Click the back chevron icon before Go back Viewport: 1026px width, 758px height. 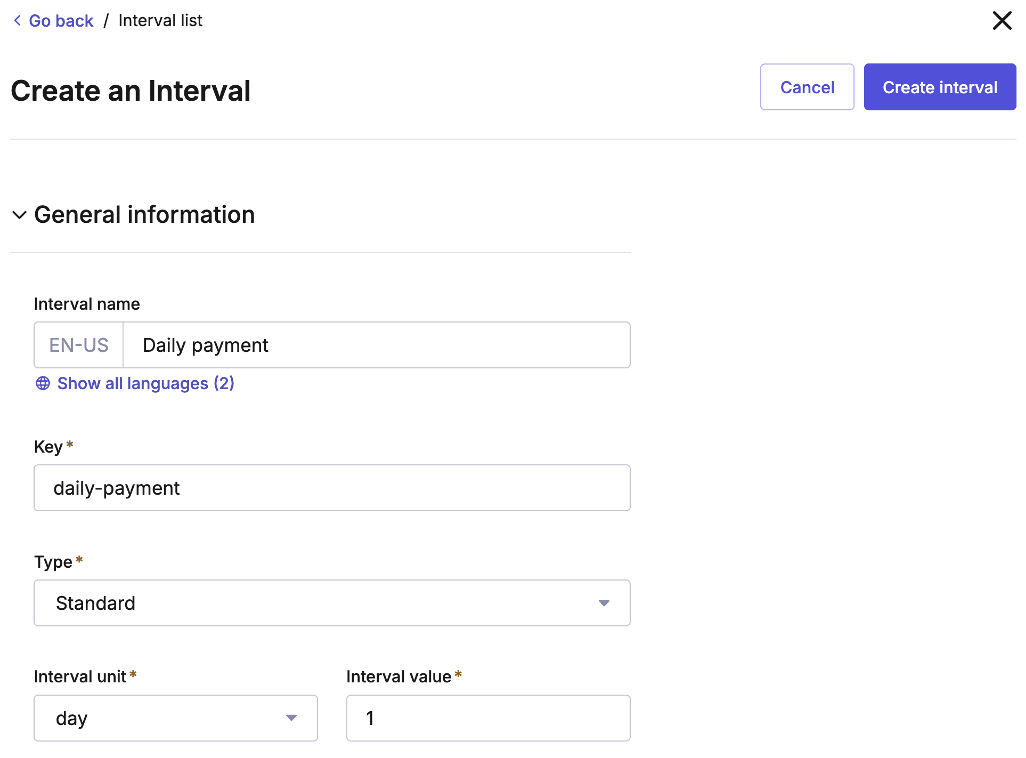(17, 20)
